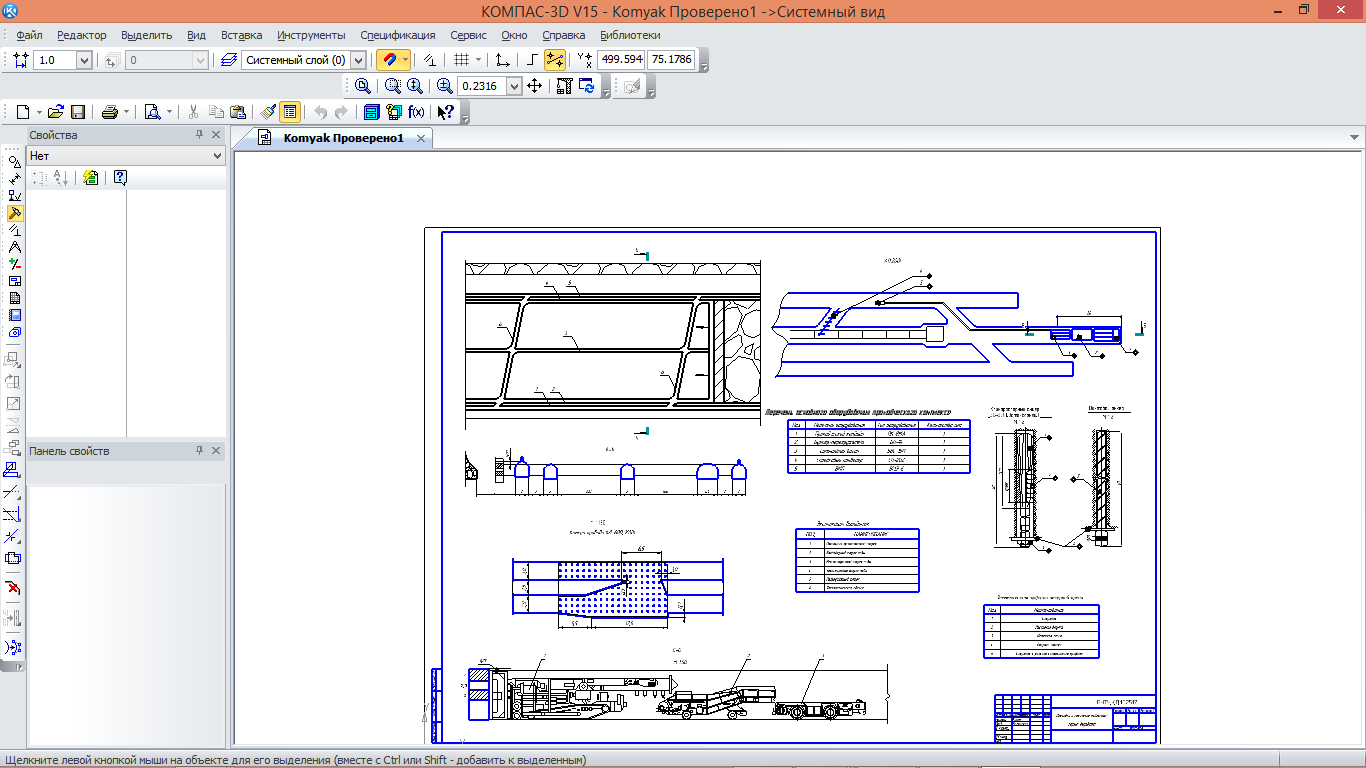This screenshot has width=1366, height=768.
Task: Open the Parametrization panel icon
Action: coord(15,230)
